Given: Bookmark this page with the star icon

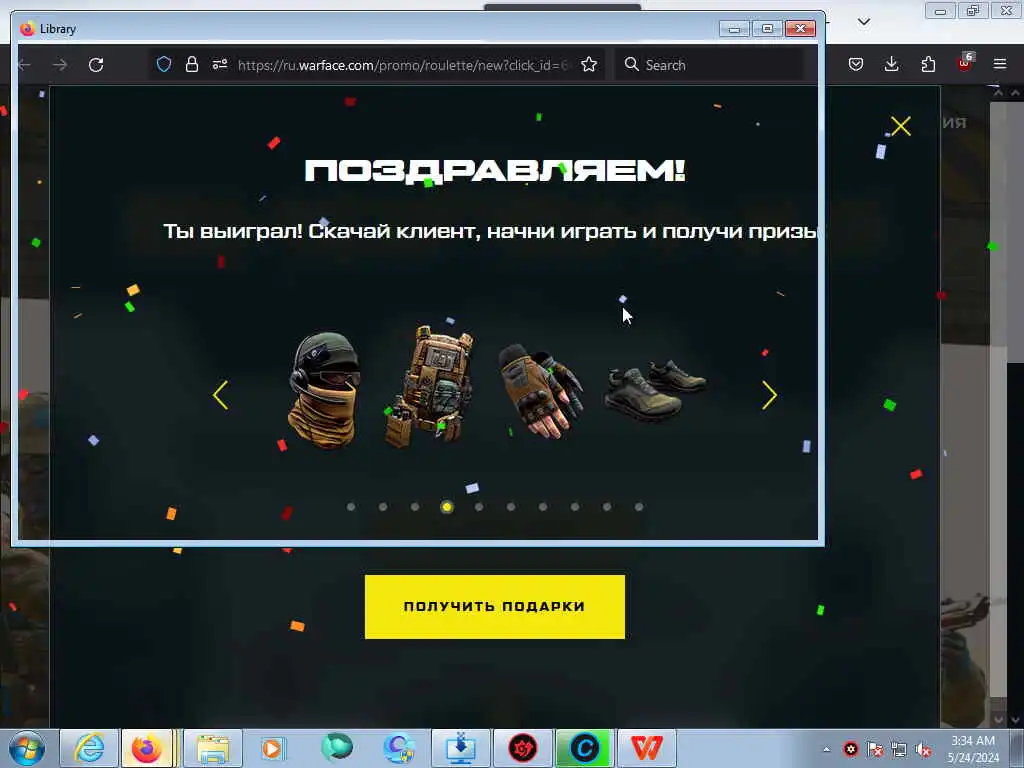Looking at the screenshot, I should pyautogui.click(x=589, y=64).
